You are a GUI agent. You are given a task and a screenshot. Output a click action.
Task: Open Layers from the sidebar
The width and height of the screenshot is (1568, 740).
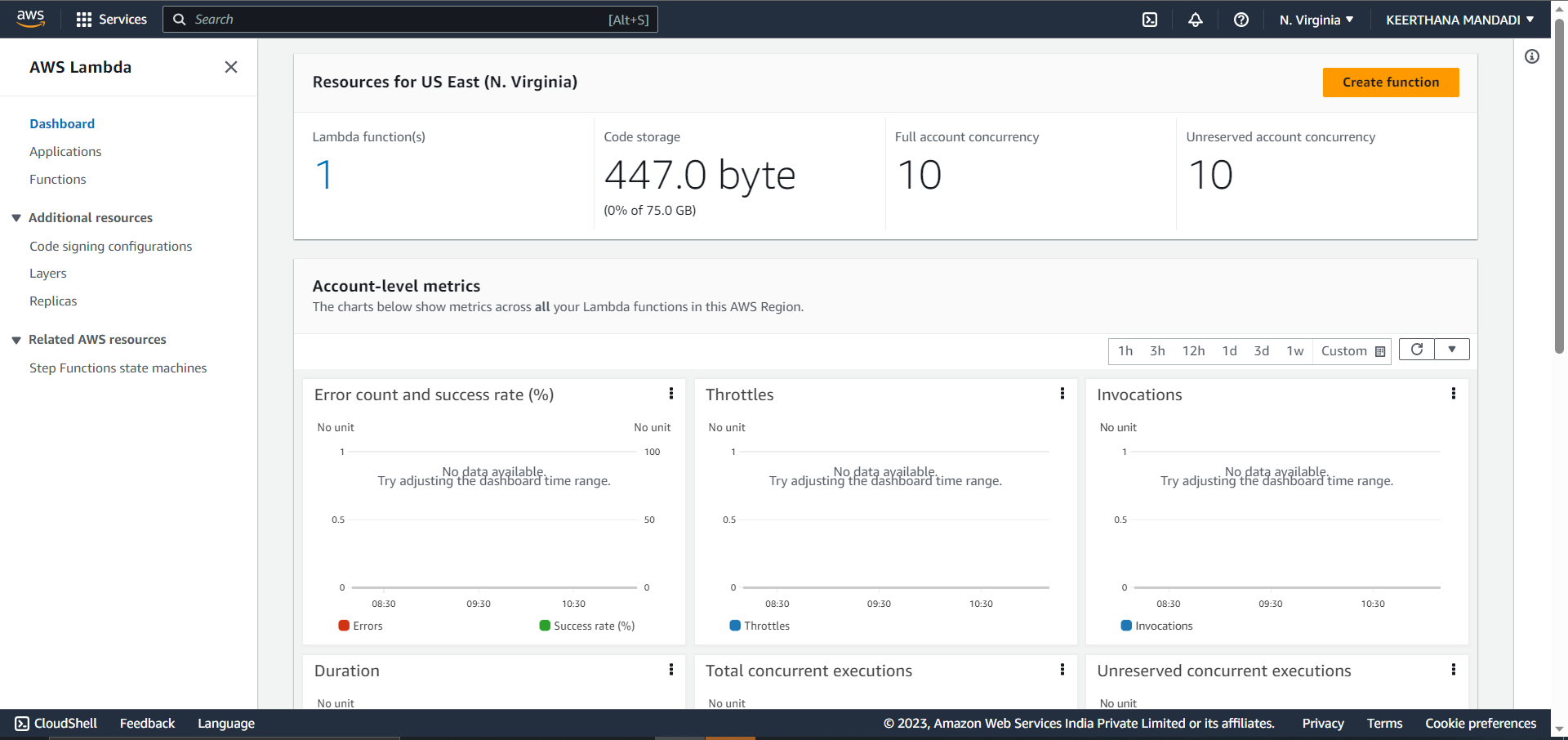coord(47,273)
